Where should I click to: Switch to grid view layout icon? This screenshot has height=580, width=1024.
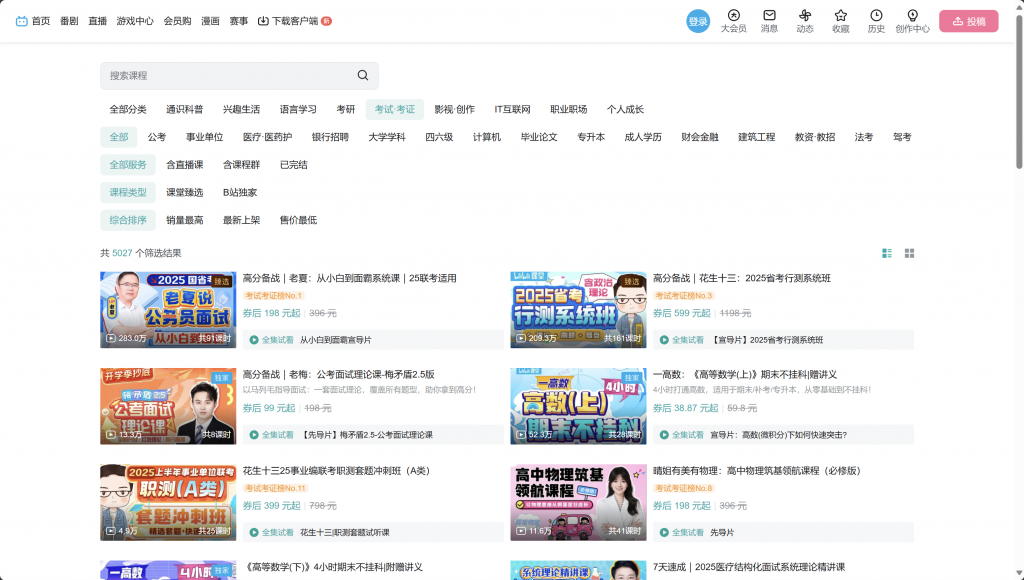click(909, 253)
